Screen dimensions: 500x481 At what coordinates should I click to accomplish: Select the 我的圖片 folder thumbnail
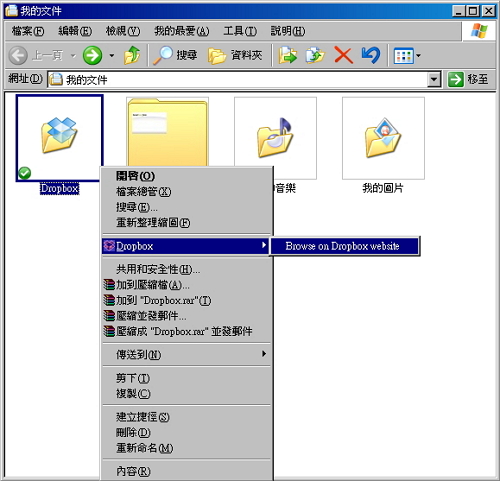click(x=383, y=138)
